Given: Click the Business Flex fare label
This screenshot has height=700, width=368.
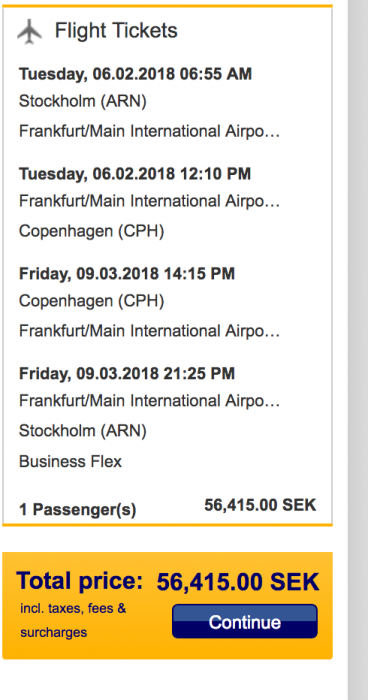Looking at the screenshot, I should pyautogui.click(x=70, y=462).
